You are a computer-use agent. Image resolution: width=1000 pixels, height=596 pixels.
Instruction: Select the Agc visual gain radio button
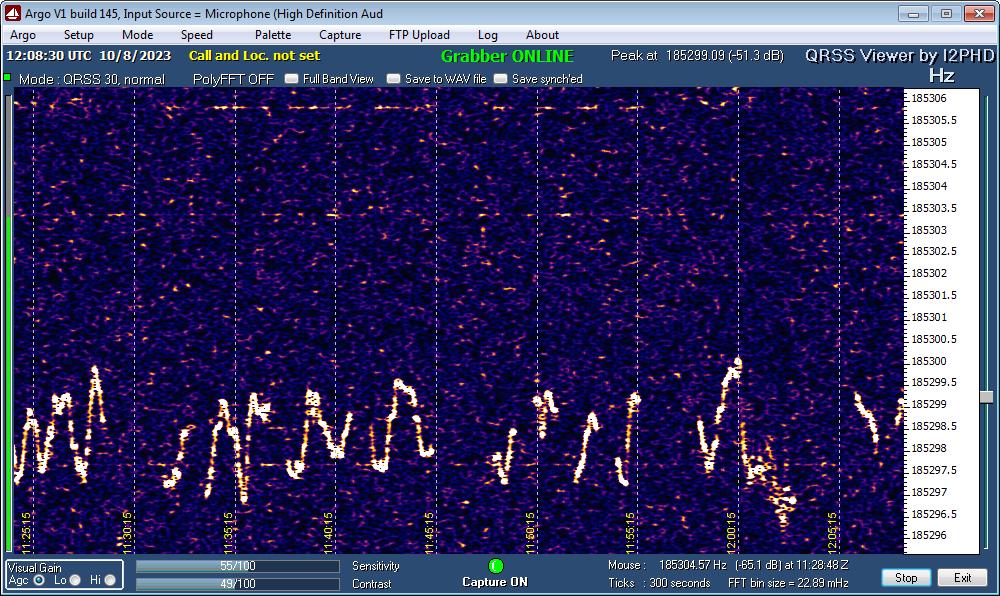(x=39, y=580)
